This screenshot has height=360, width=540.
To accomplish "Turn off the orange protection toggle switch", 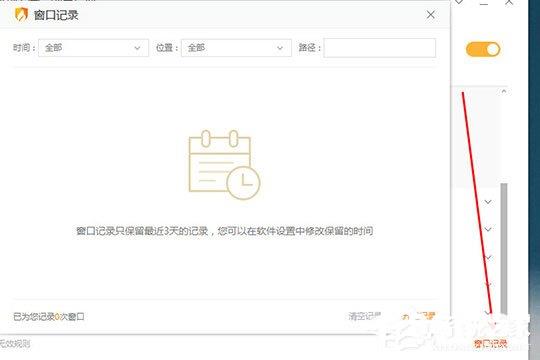I will click(483, 49).
